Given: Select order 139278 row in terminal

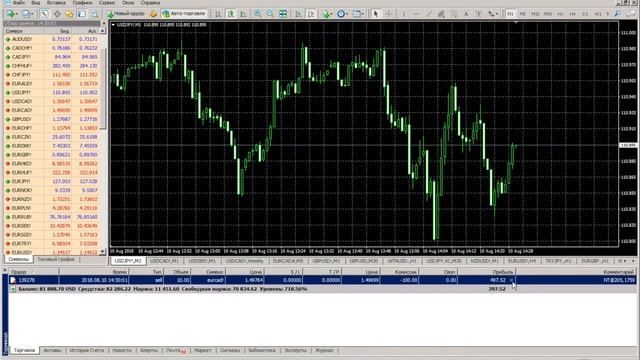Looking at the screenshot, I should [322, 280].
